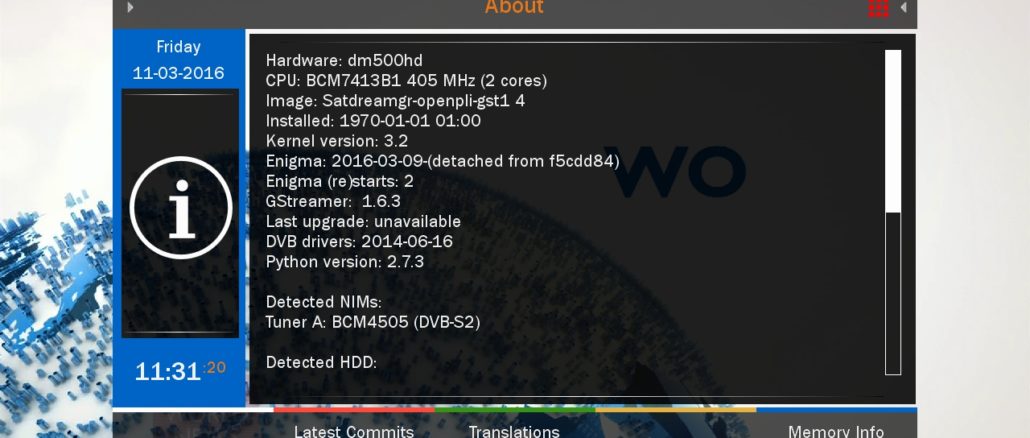Click the About title in header
Viewport: 1030px width, 438px height.
coord(514,7)
